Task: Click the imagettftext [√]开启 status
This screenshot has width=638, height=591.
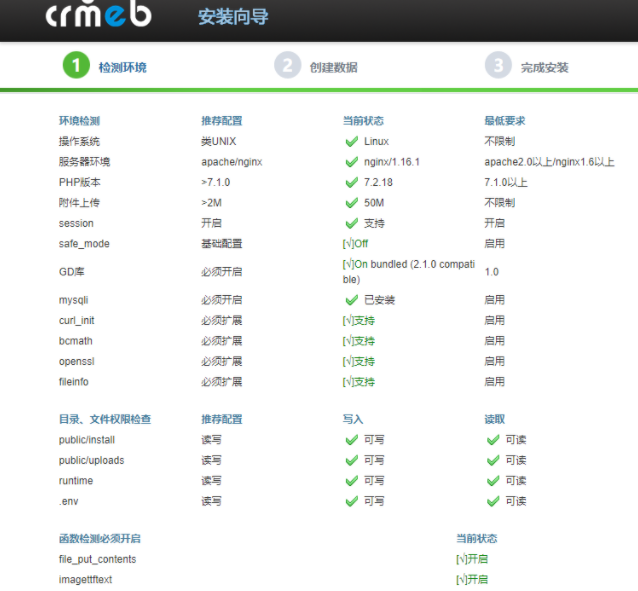Action: [x=472, y=580]
